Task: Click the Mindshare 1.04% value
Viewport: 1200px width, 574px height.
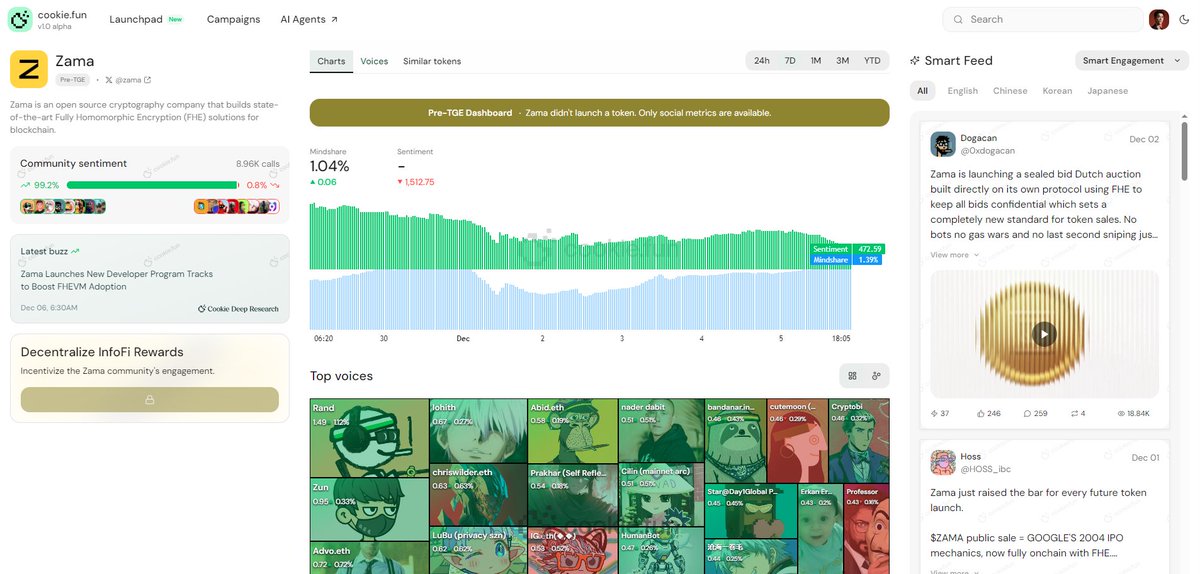Action: pos(329,166)
